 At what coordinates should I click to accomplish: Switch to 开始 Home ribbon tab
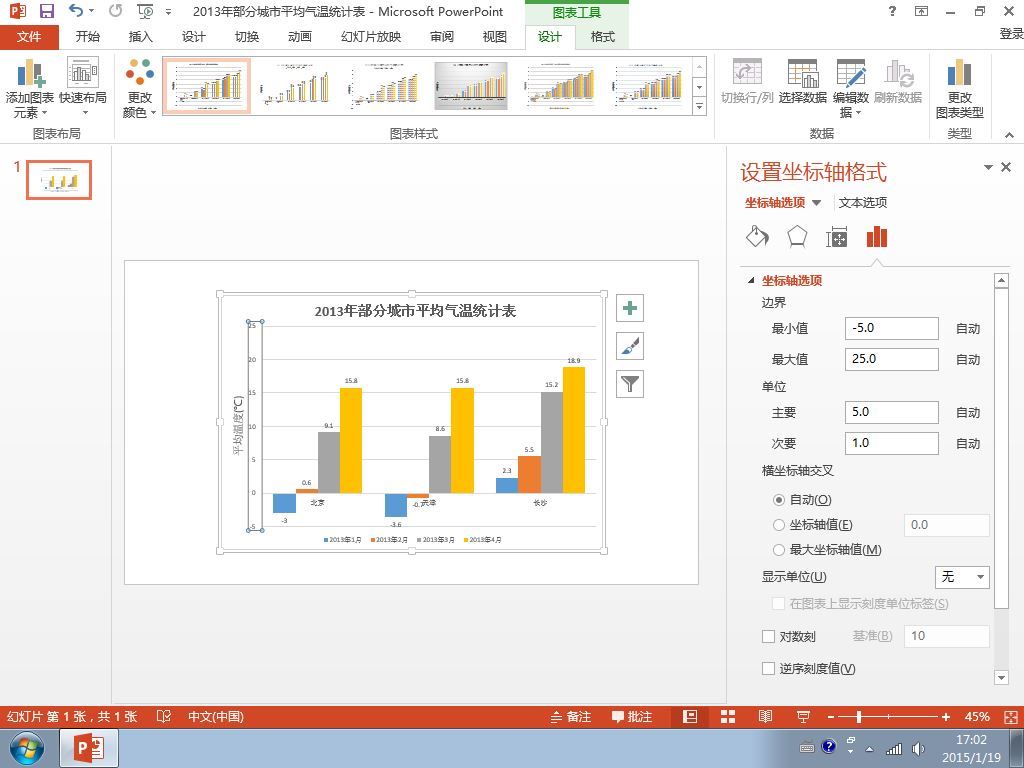click(88, 37)
